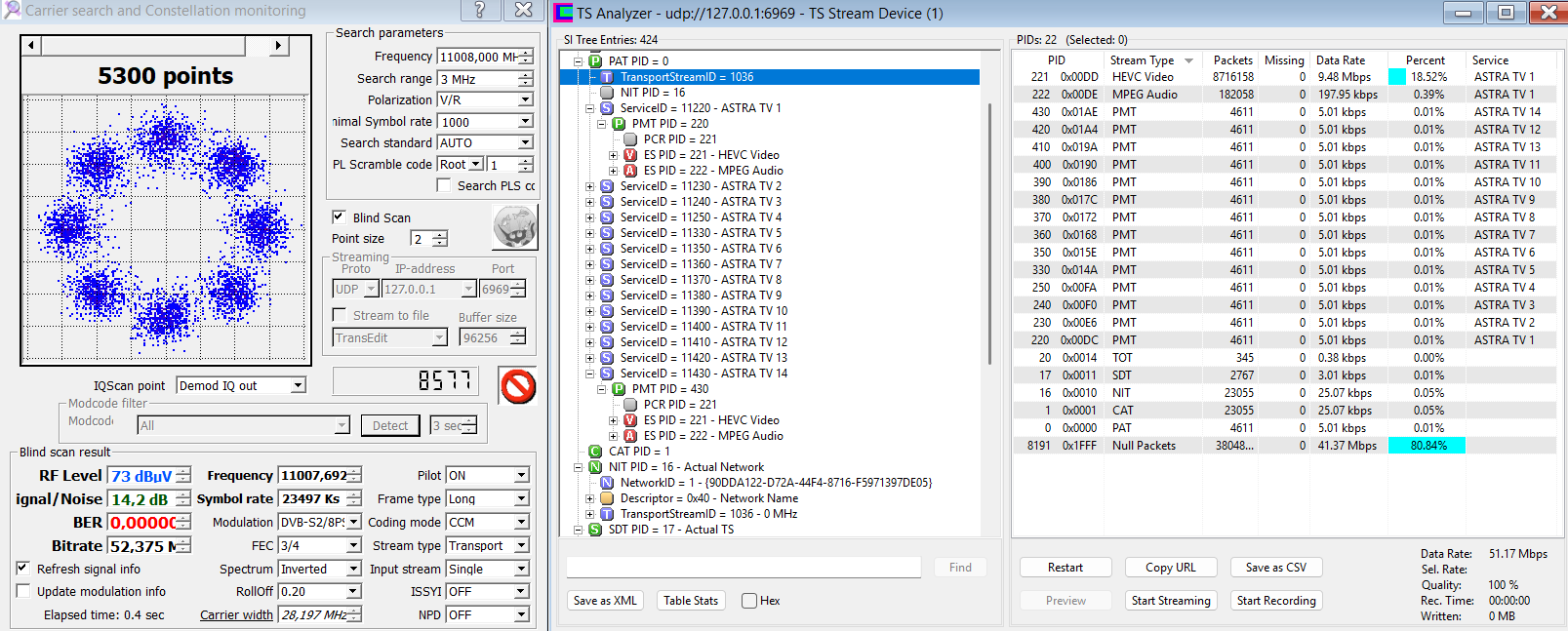
Task: Sort by the Packets column header
Action: coord(1231,60)
